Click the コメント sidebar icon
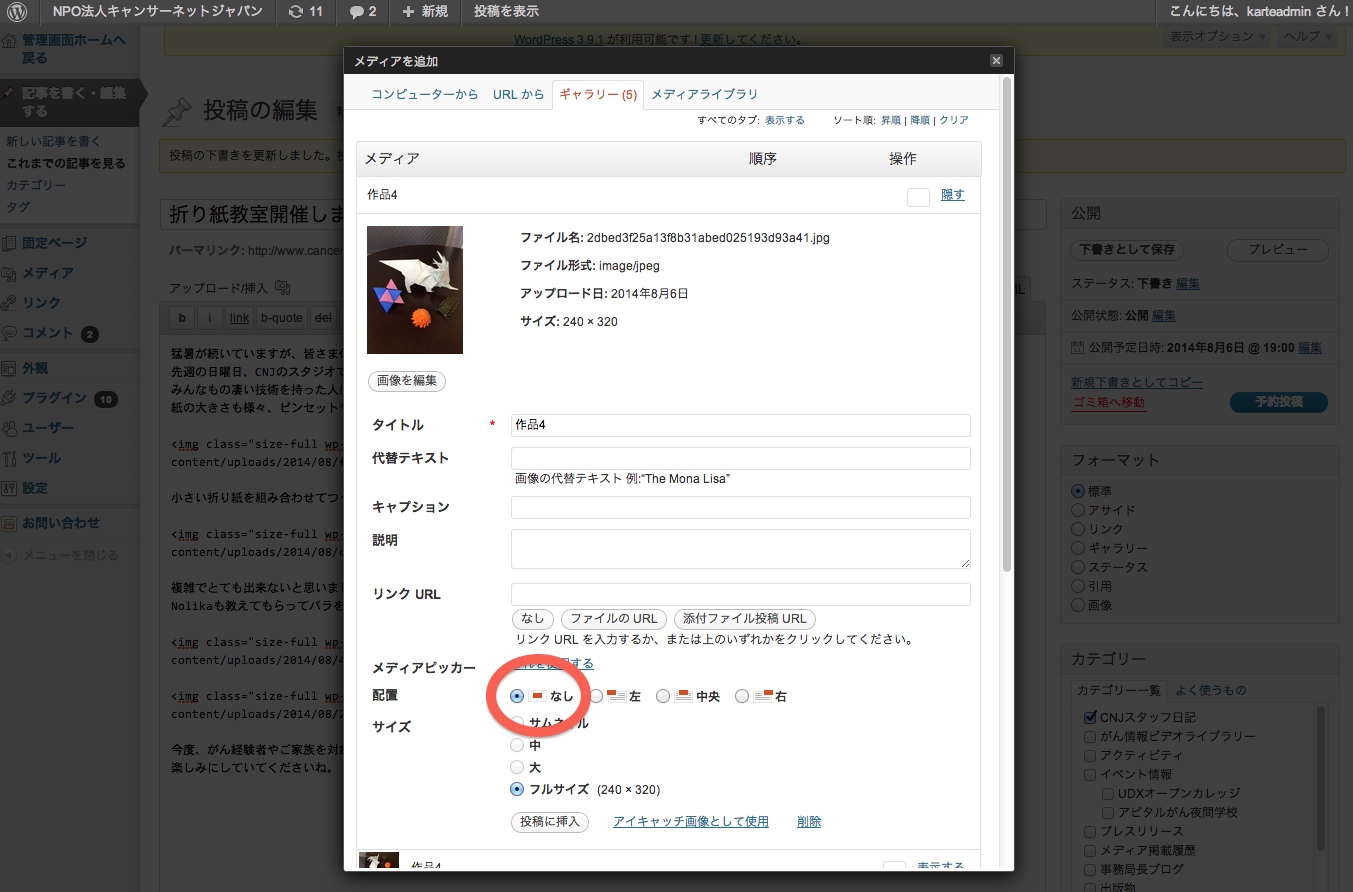This screenshot has width=1353, height=892. (x=9, y=333)
